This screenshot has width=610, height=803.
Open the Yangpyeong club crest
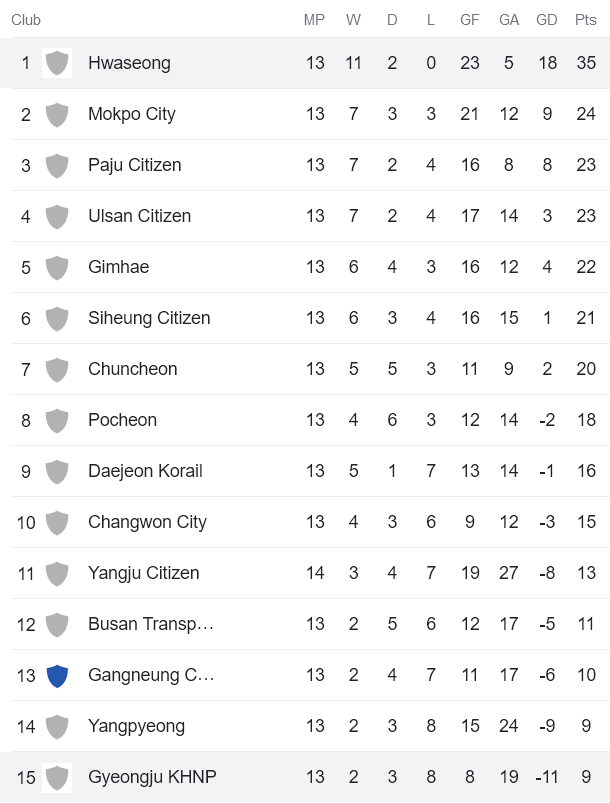point(57,726)
